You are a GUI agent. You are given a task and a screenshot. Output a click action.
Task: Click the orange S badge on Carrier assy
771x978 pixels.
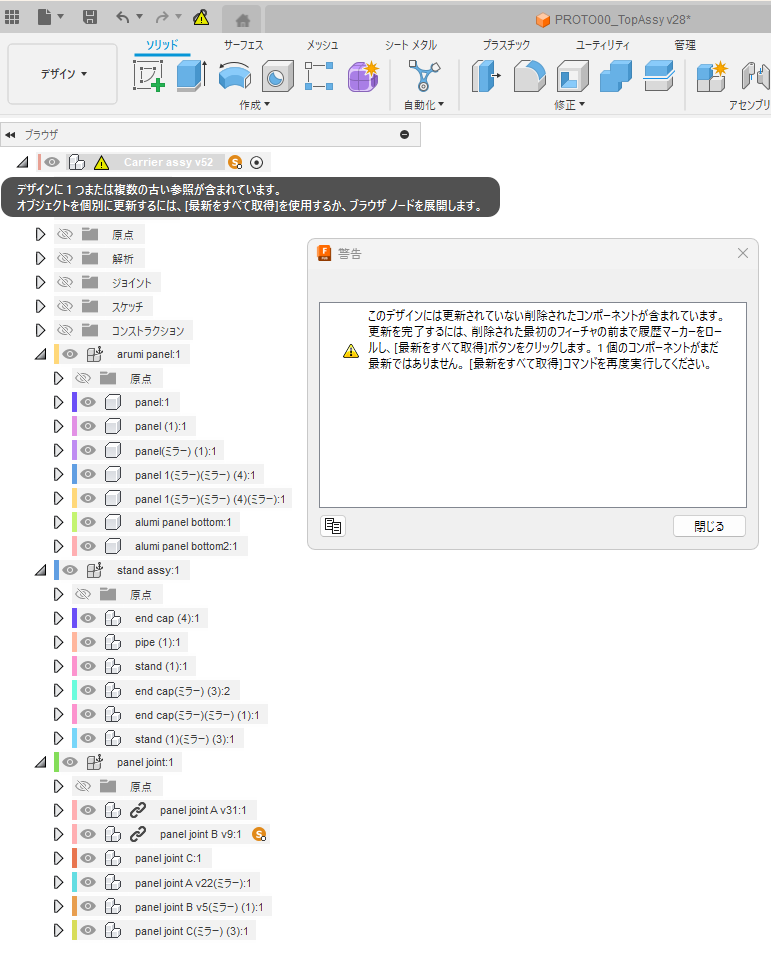(235, 162)
